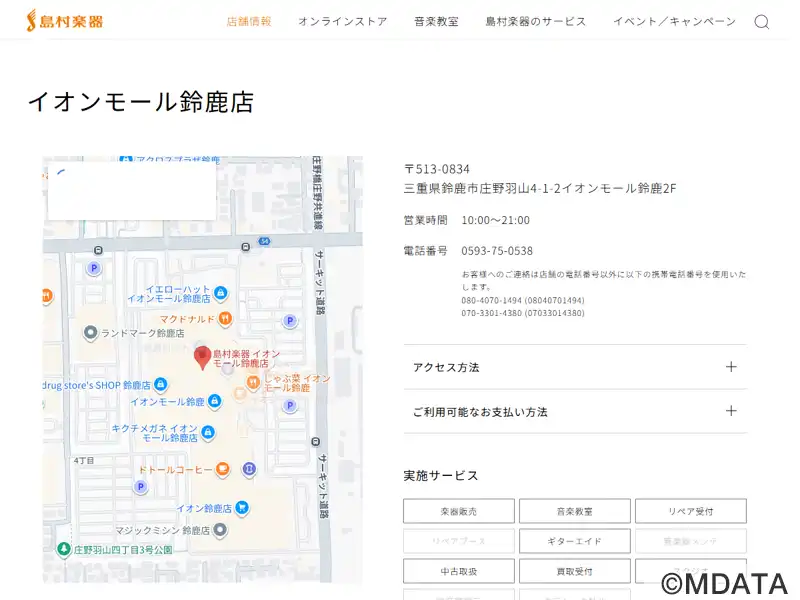The image size is (800, 600).
Task: Select the Landmark Suzuka map marker
Action: [90, 332]
